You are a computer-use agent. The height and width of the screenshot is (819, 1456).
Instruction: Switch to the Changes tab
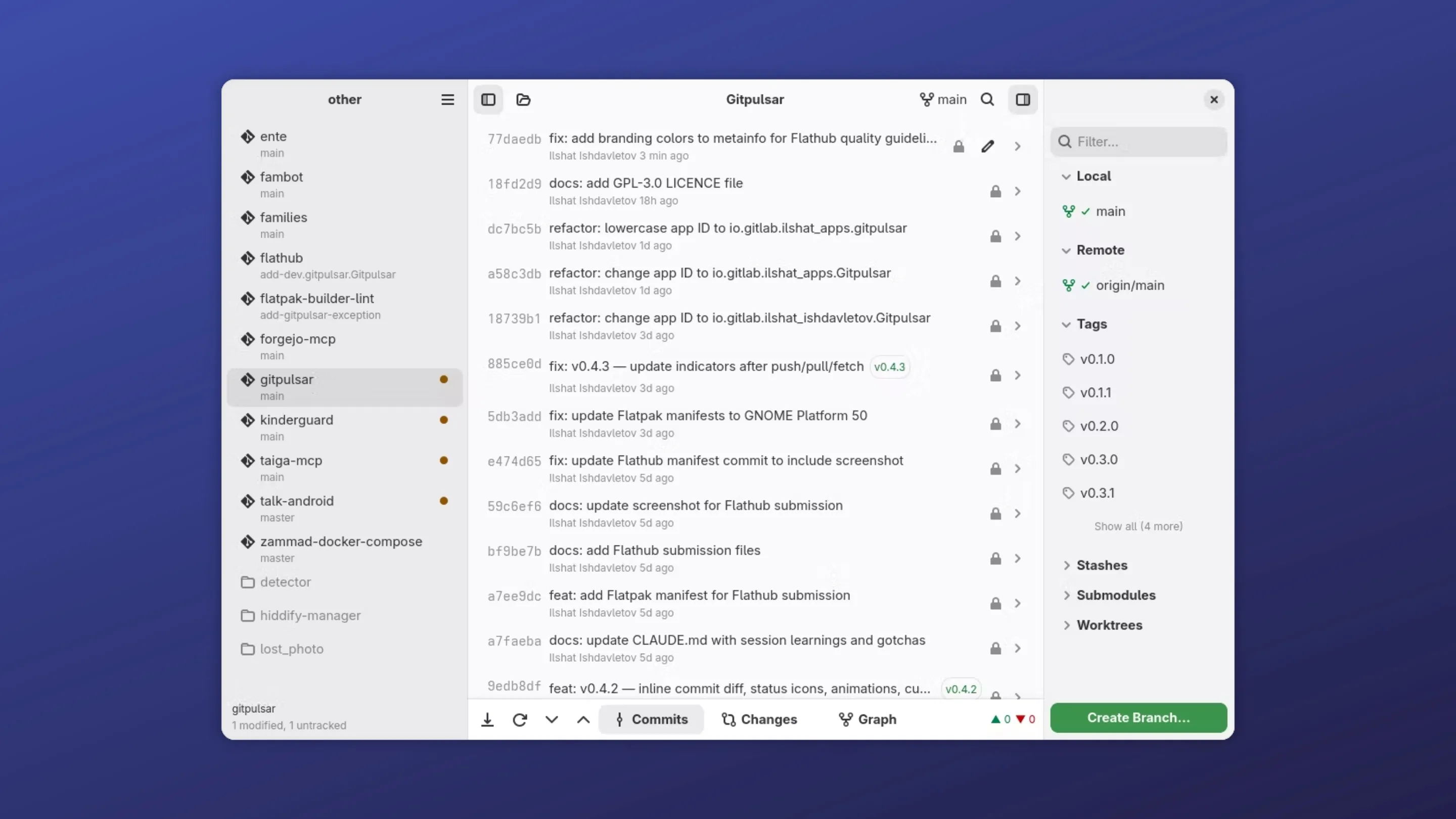point(759,719)
